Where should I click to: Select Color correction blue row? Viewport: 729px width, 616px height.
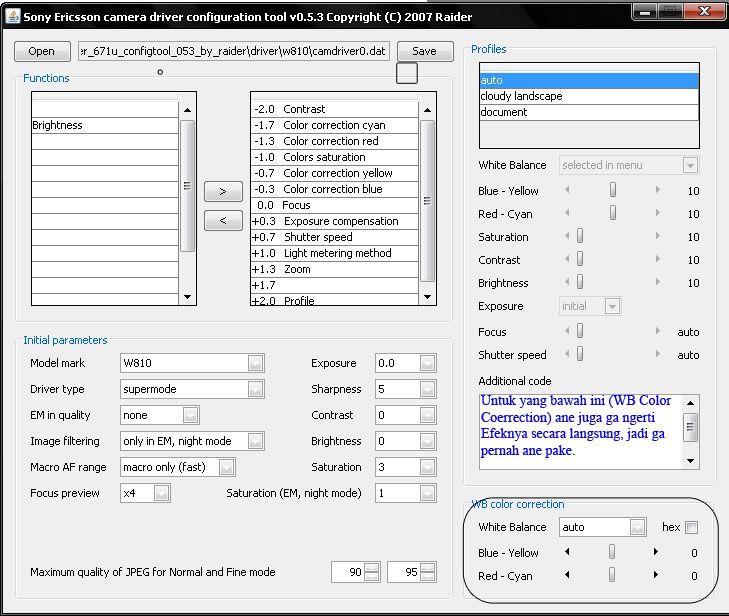(334, 189)
